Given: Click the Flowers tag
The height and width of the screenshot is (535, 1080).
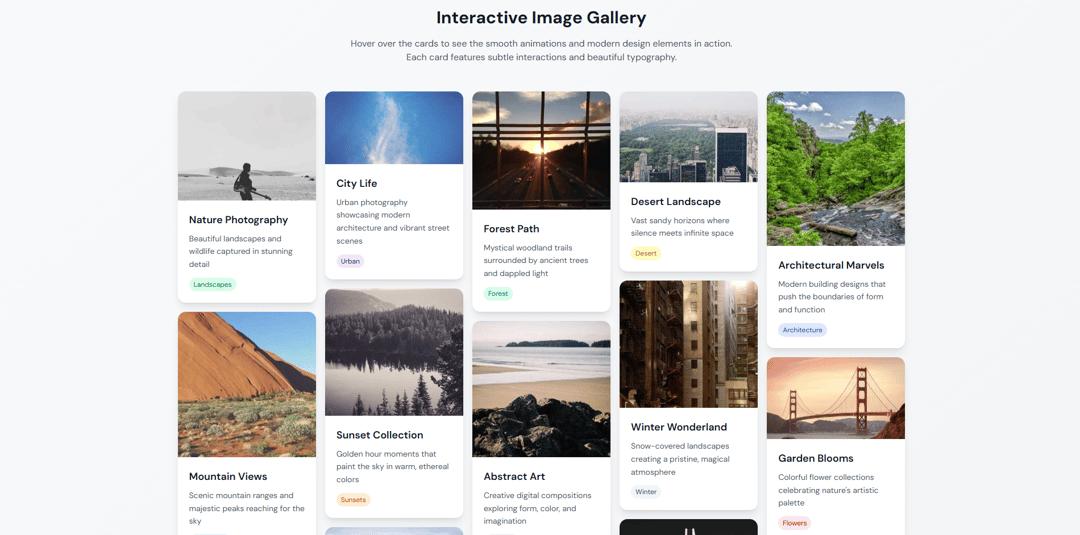Looking at the screenshot, I should click(x=794, y=523).
